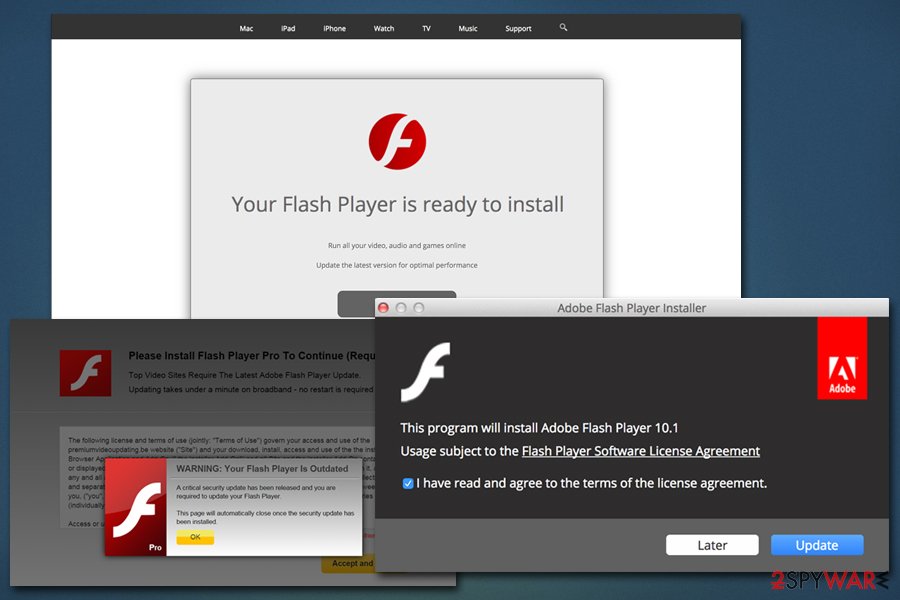Click the Later button

(x=712, y=545)
